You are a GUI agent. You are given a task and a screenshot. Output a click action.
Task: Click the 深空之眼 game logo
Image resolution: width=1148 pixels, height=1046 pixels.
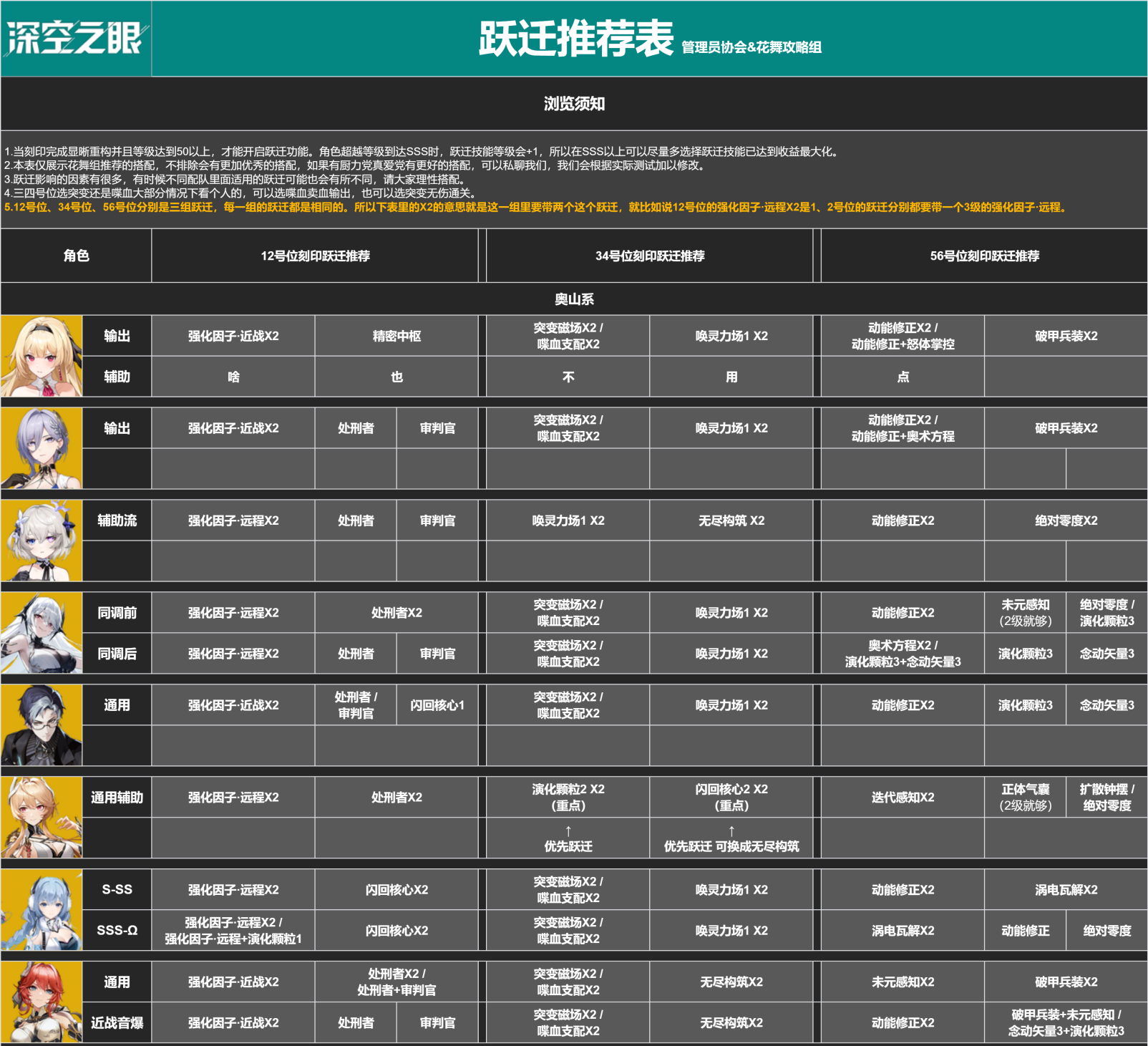click(76, 39)
